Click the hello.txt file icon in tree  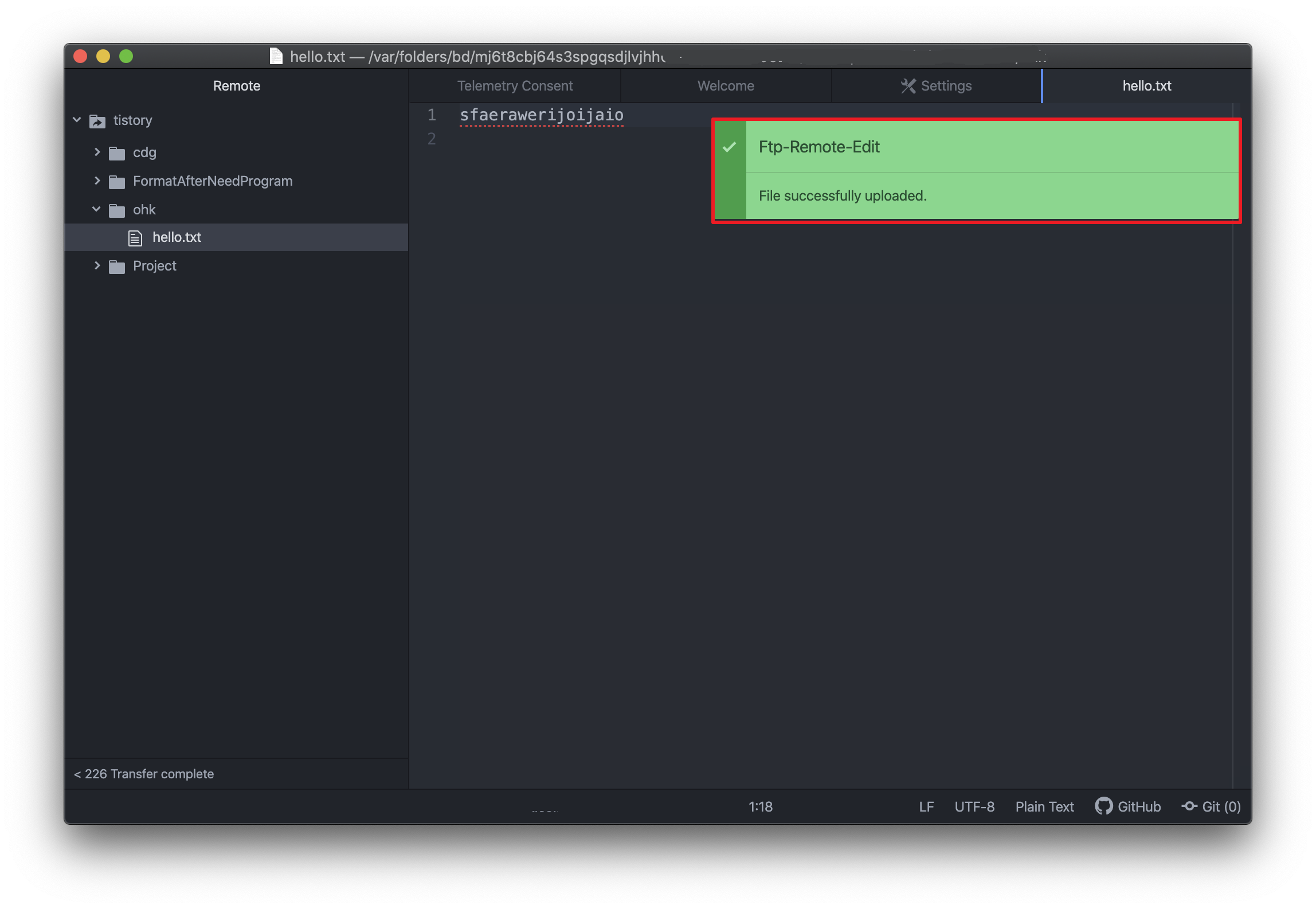[x=135, y=238]
